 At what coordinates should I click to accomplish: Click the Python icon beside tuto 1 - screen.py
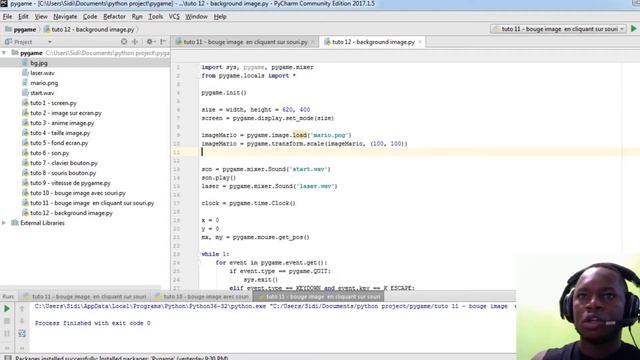point(25,103)
